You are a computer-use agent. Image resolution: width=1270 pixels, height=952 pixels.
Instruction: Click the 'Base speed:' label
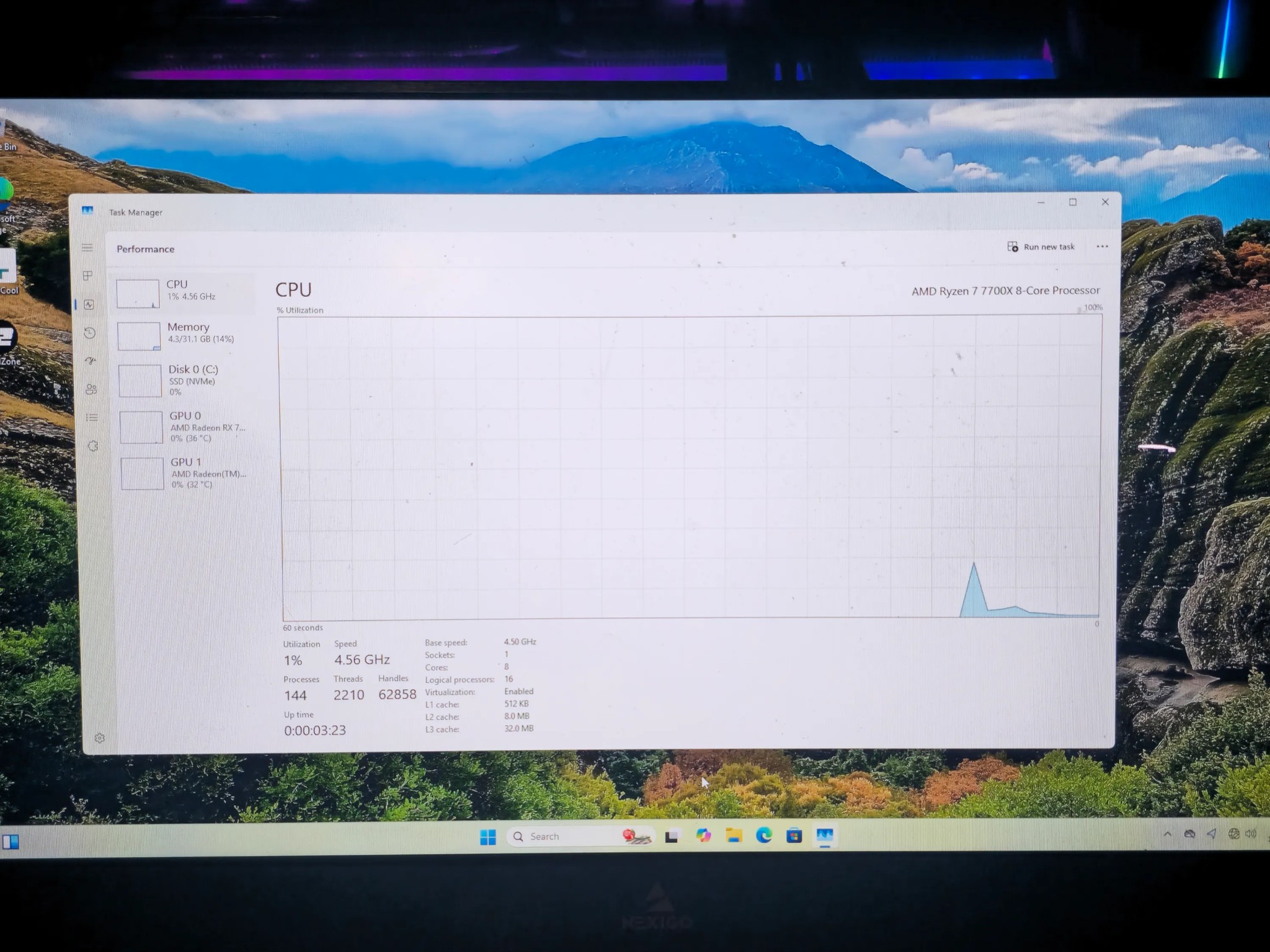click(x=446, y=643)
